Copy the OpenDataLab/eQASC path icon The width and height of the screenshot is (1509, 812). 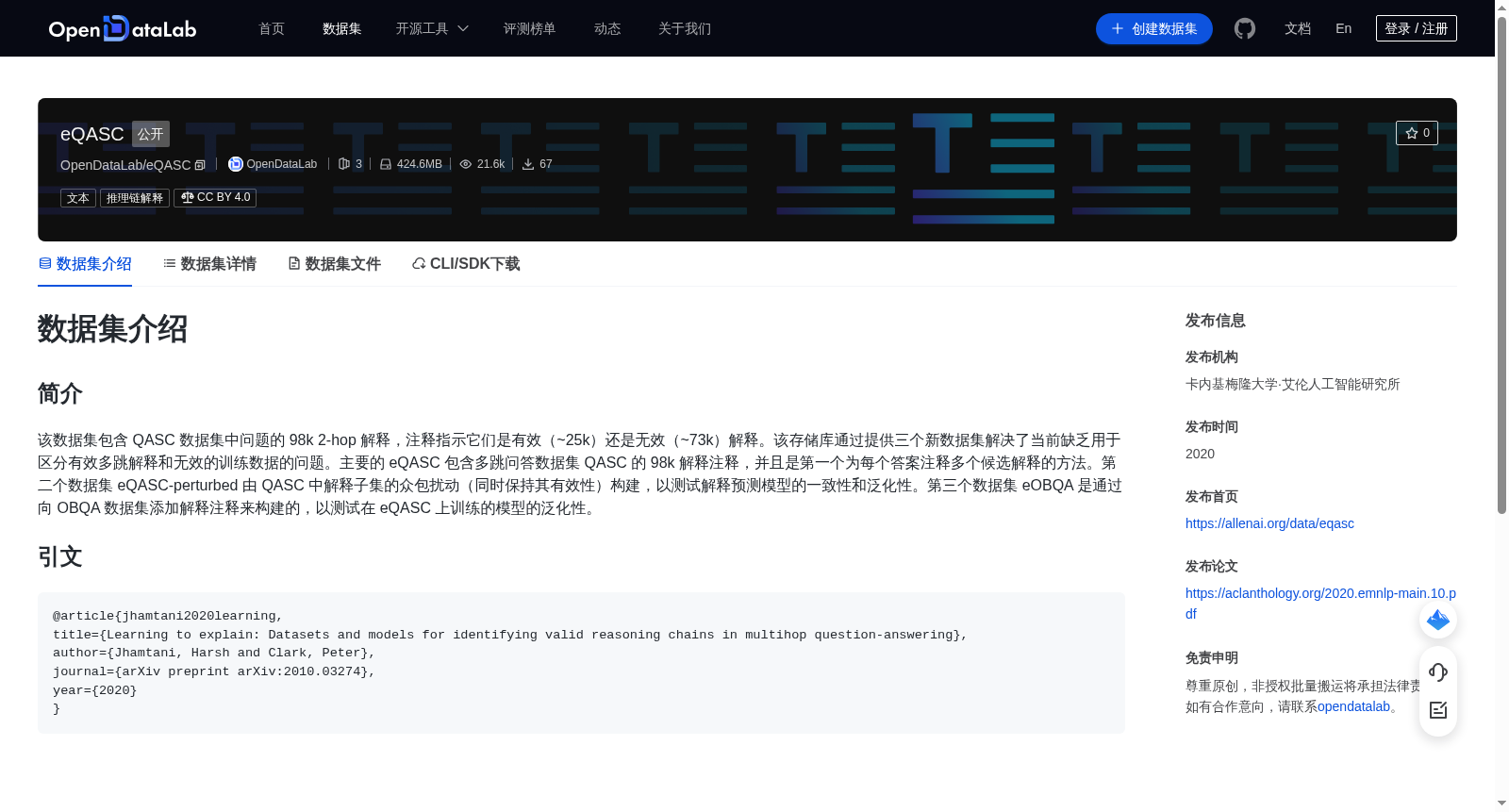(200, 165)
